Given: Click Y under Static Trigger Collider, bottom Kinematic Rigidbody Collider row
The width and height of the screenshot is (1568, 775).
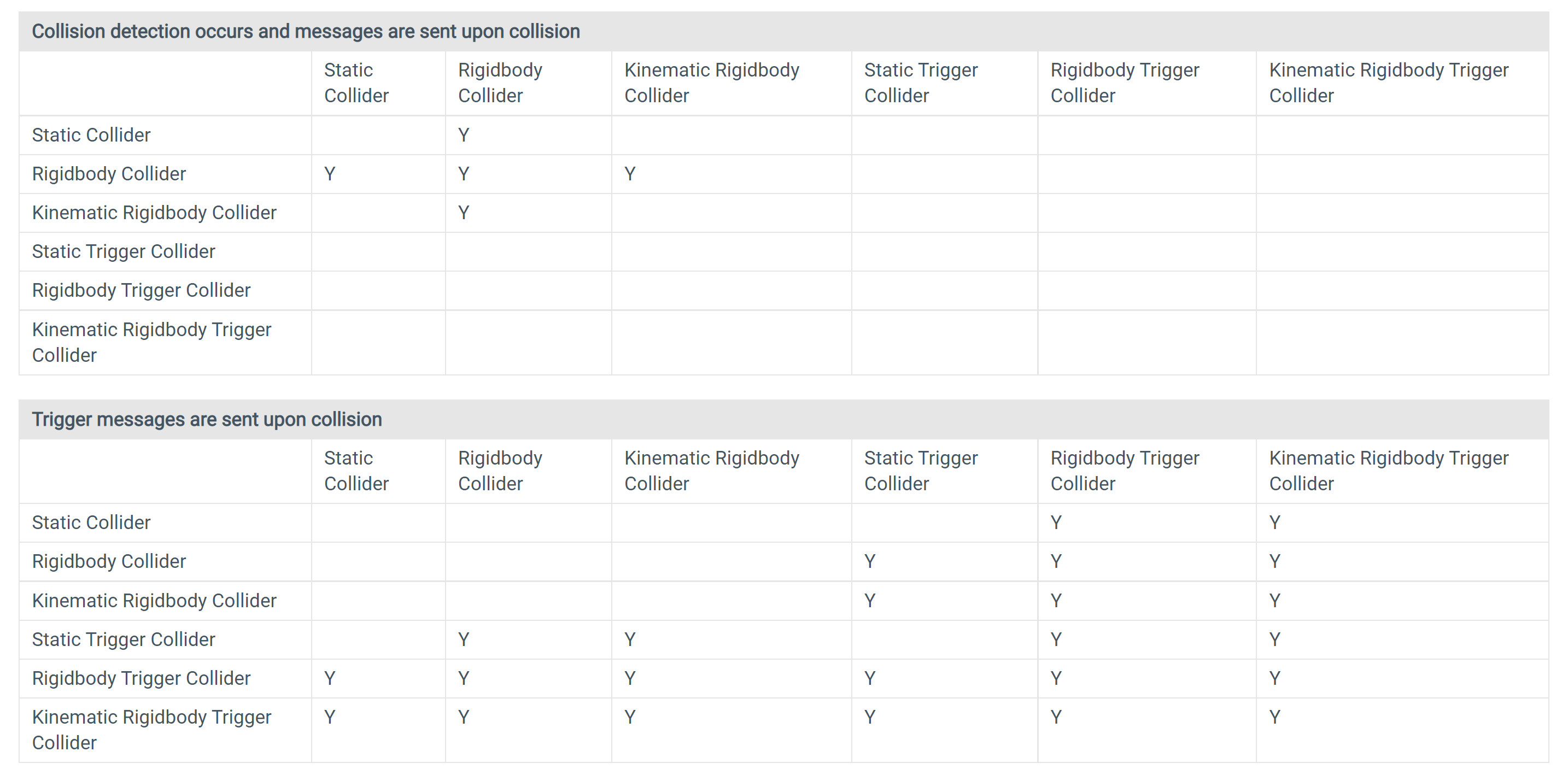Looking at the screenshot, I should 870,601.
